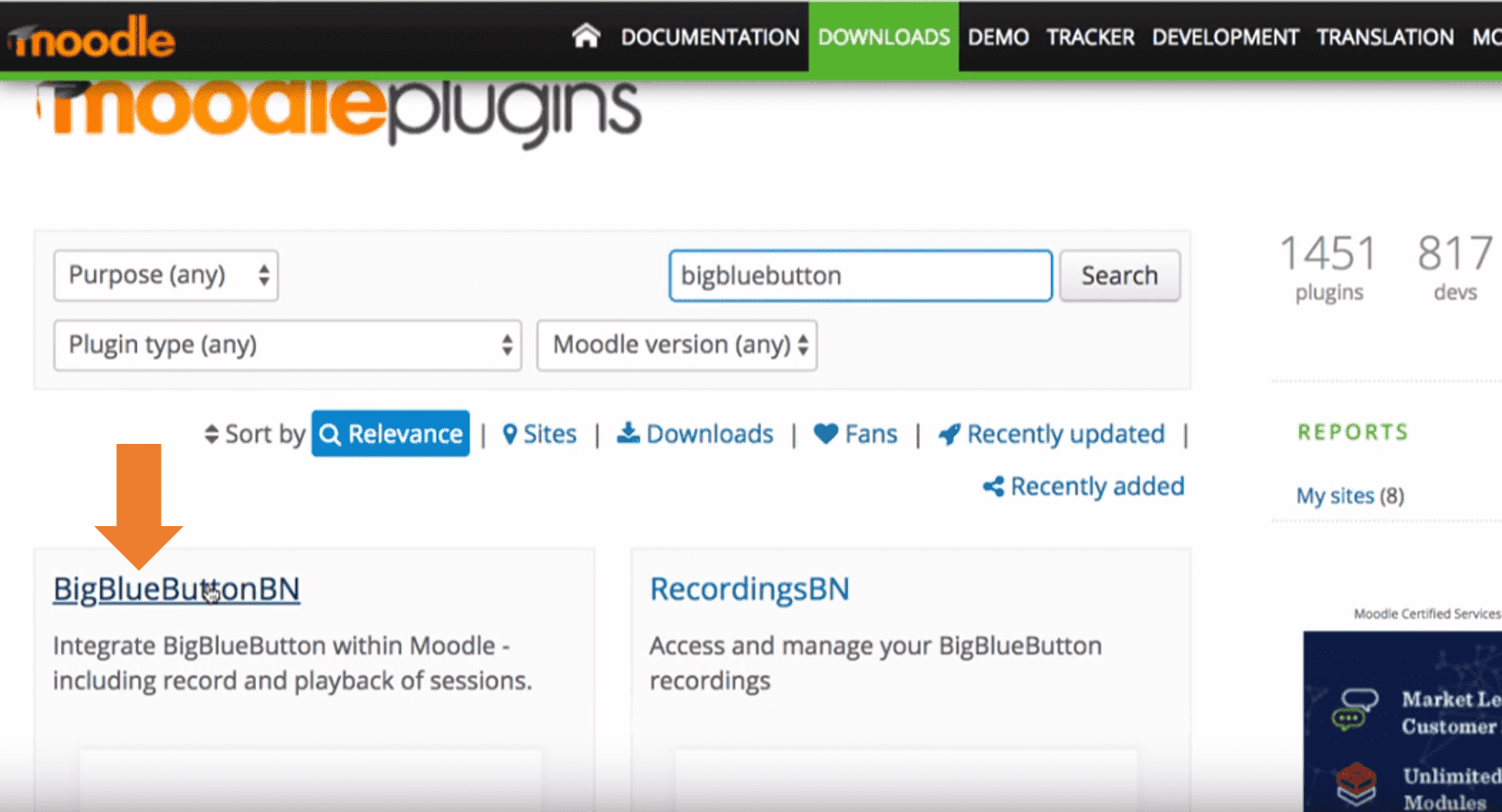
Task: Click the REPORTS heading
Action: 1353,432
